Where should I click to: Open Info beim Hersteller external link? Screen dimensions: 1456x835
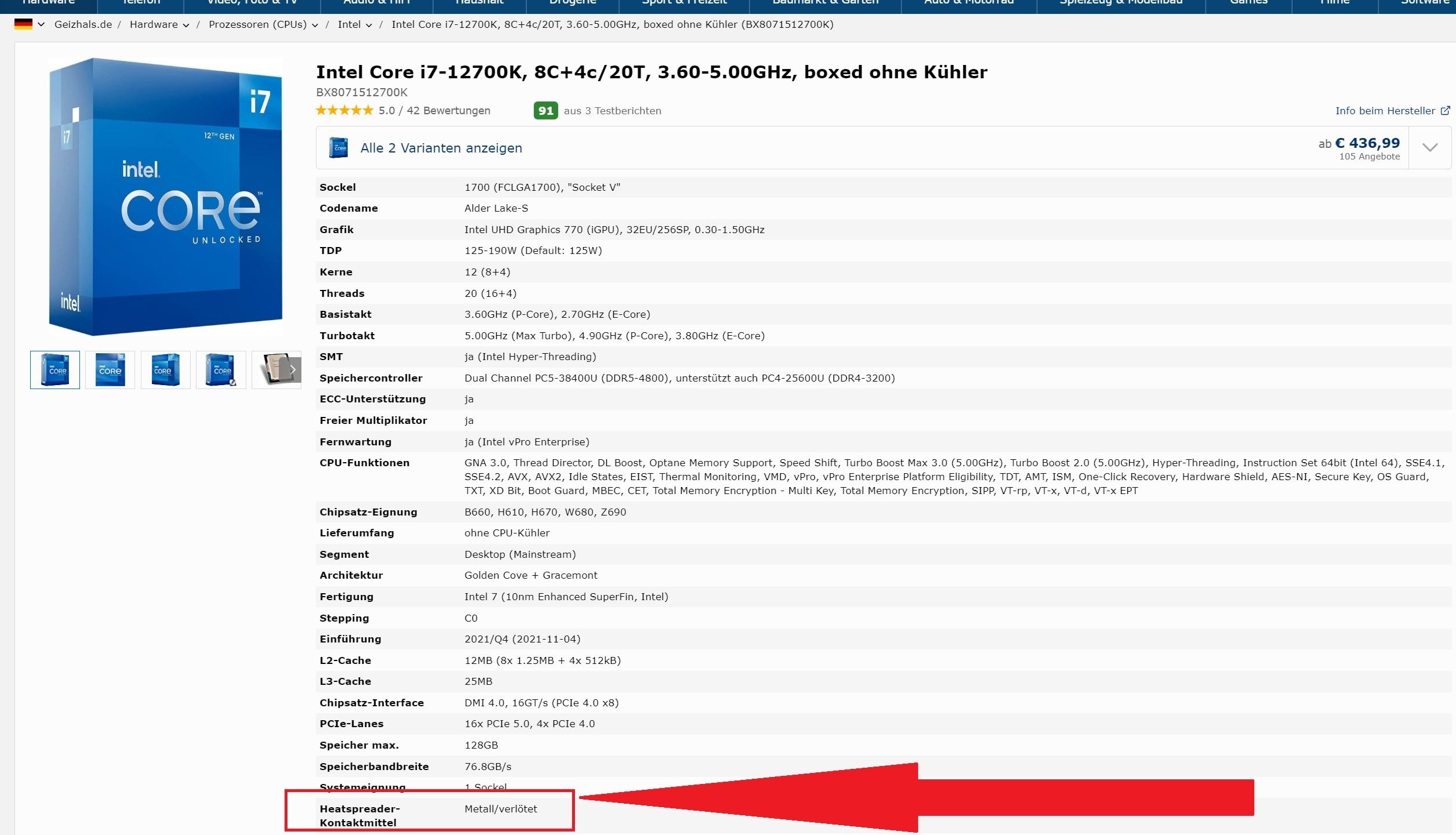coord(1385,111)
